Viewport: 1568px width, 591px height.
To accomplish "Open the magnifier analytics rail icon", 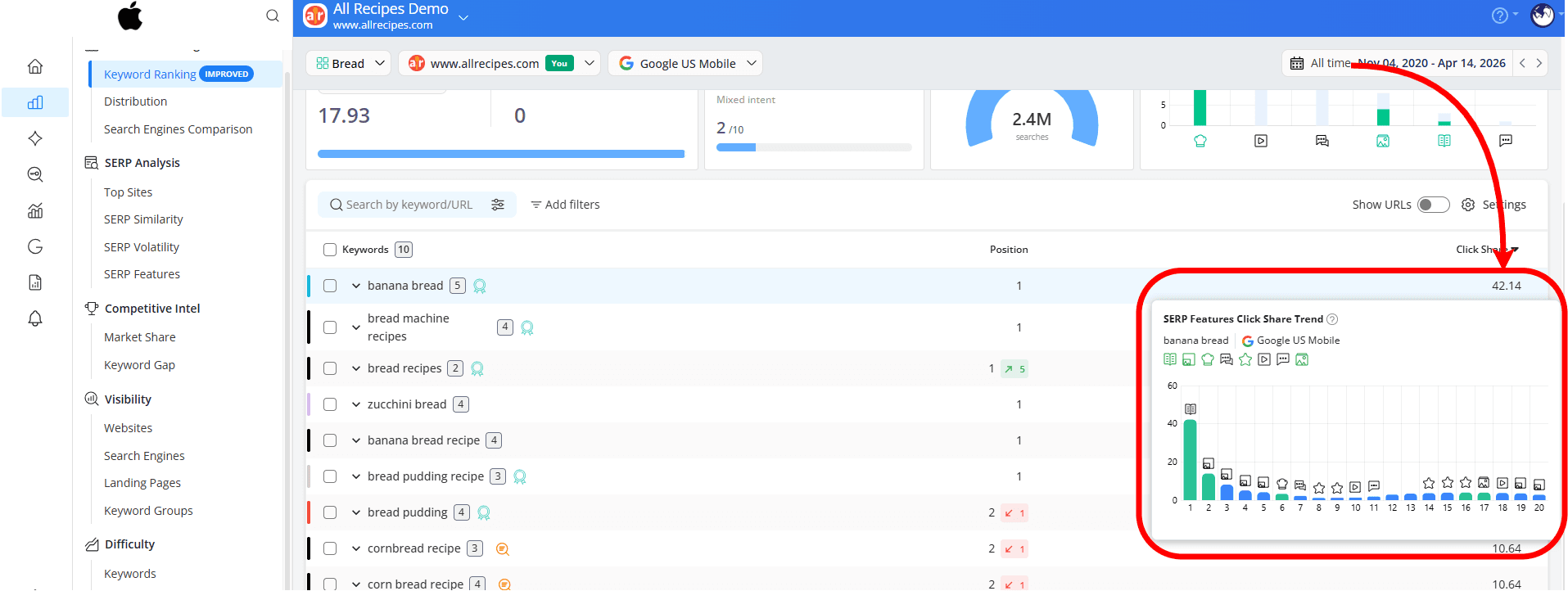I will (x=35, y=174).
